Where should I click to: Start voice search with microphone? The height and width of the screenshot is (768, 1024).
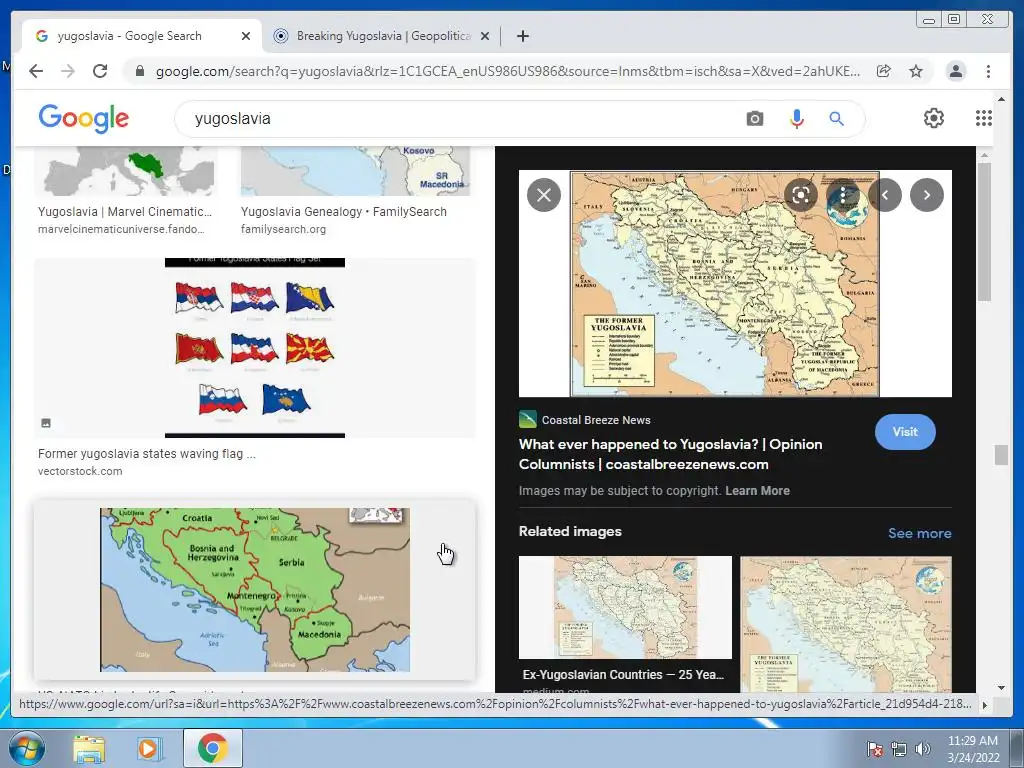point(796,119)
